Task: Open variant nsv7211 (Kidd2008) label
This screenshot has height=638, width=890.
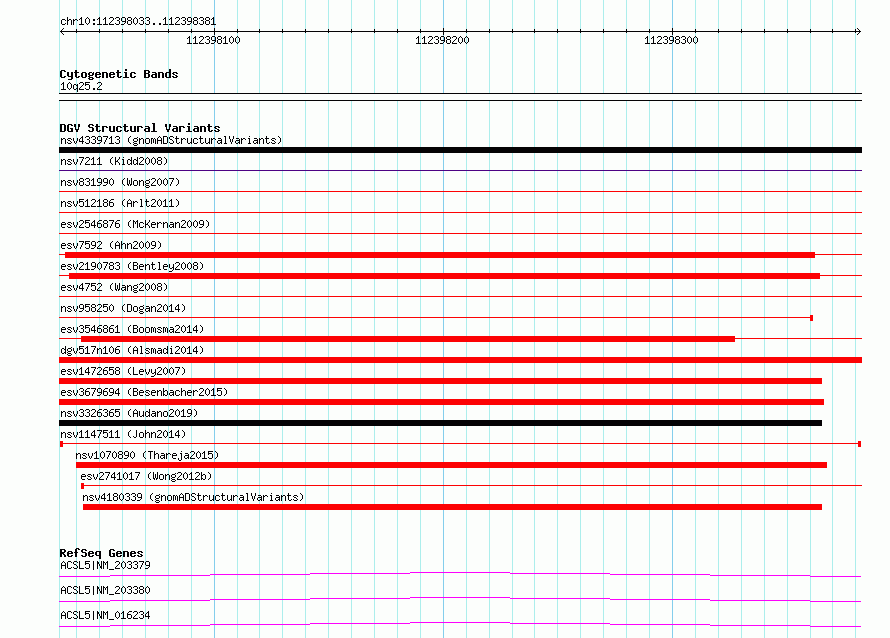Action: [114, 161]
